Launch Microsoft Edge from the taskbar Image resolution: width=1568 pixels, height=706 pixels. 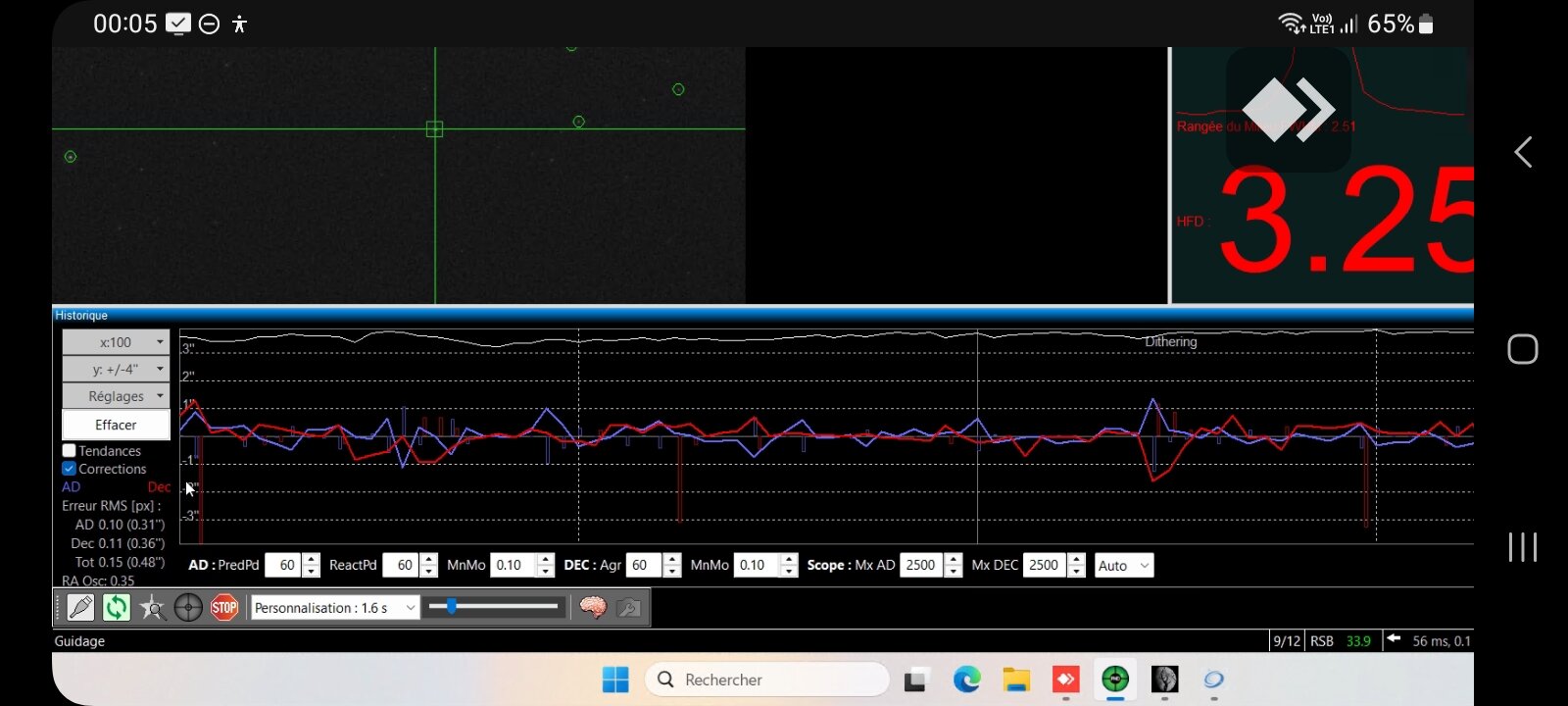pos(966,680)
